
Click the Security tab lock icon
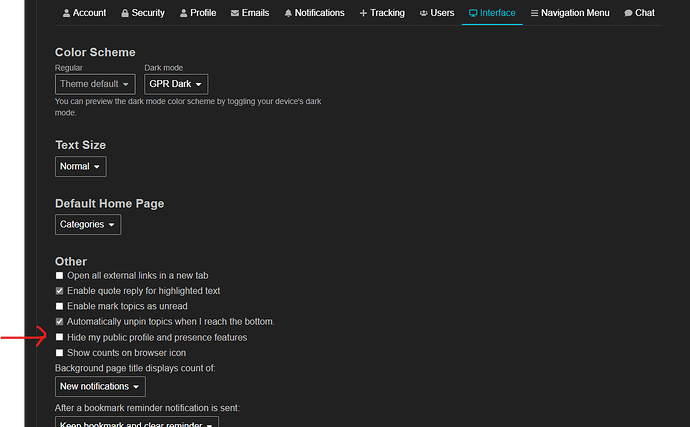pyautogui.click(x=125, y=13)
